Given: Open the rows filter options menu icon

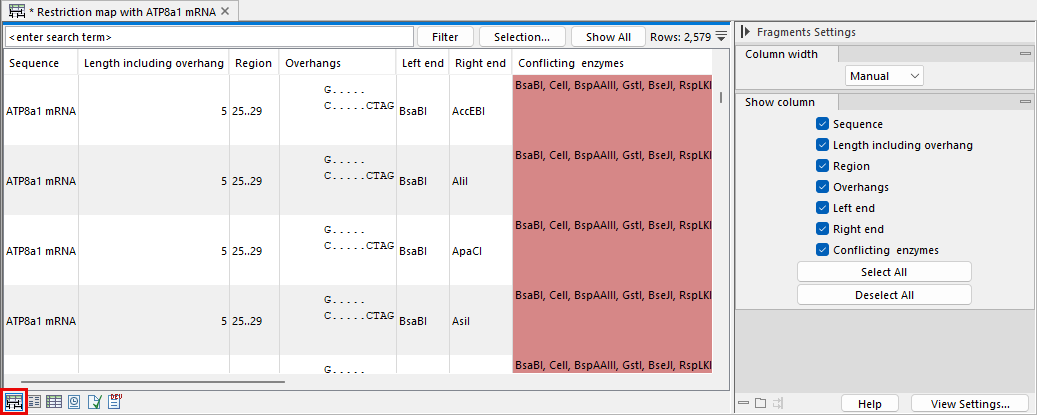Looking at the screenshot, I should 721,36.
